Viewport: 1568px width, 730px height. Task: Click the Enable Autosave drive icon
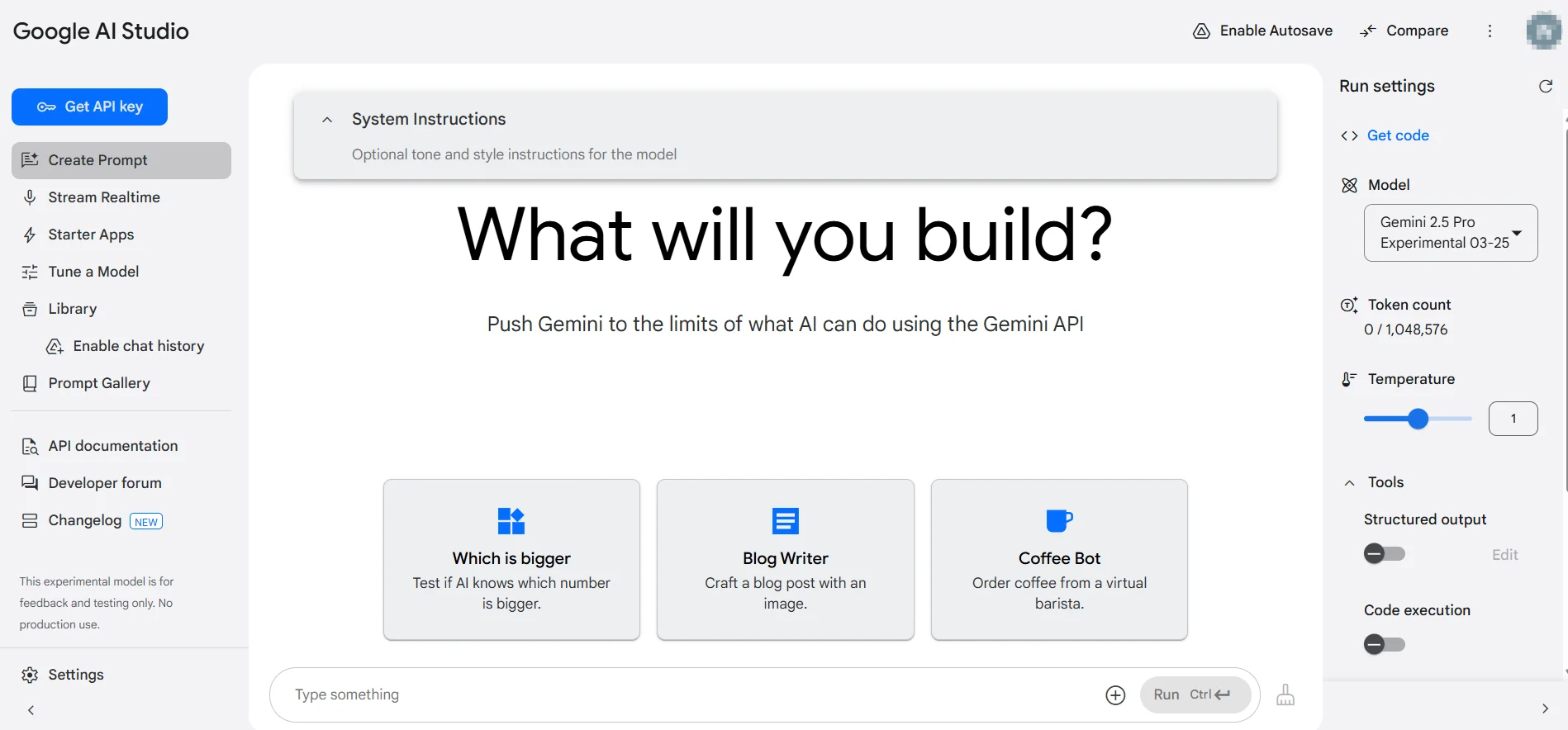click(x=1201, y=31)
